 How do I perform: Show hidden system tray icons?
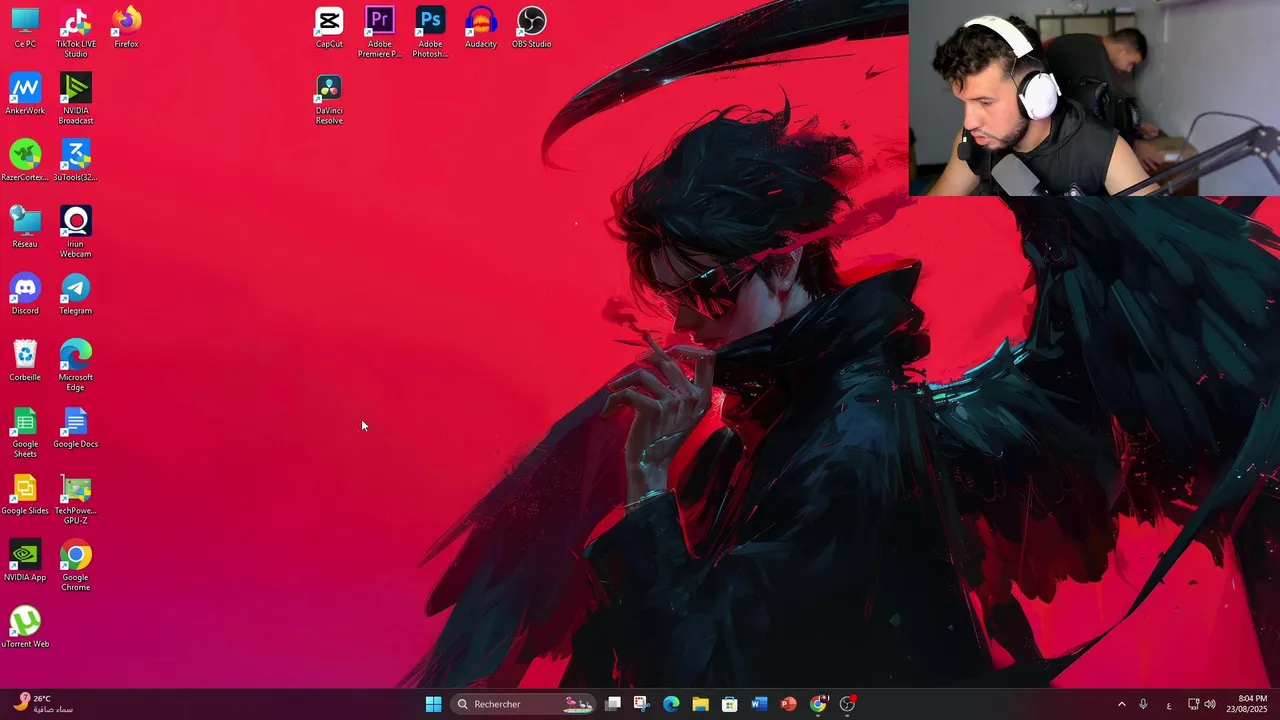1121,704
